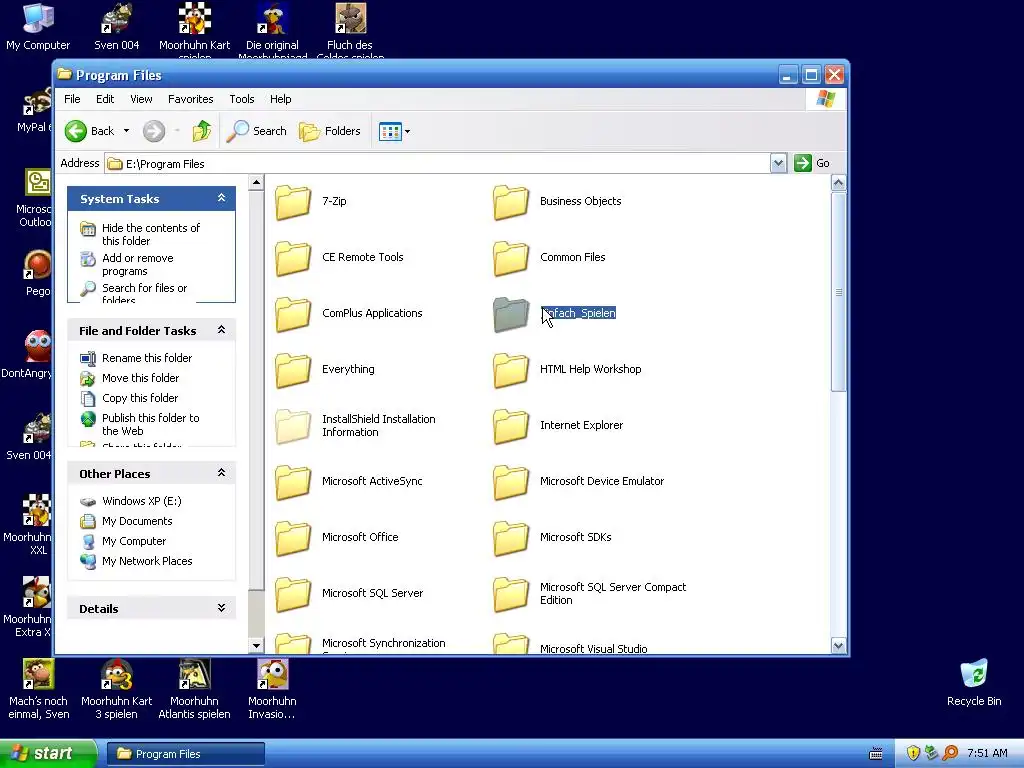Image resolution: width=1024 pixels, height=768 pixels.
Task: Open the File menu
Action: (72, 99)
